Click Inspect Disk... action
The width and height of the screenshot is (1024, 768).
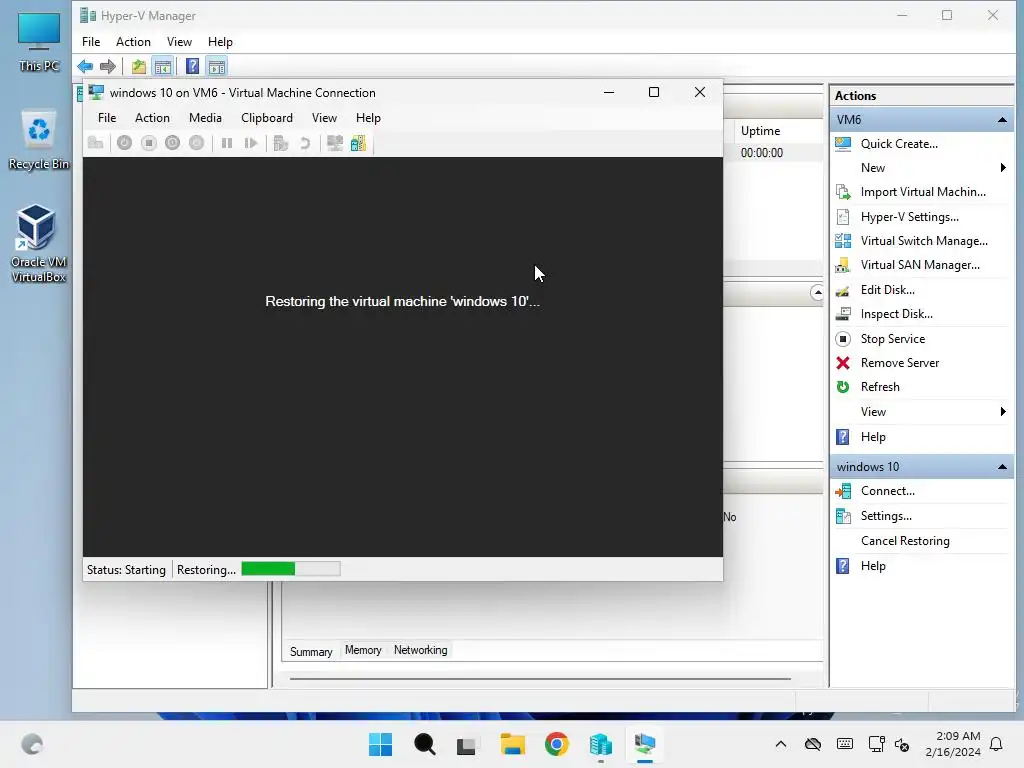point(896,314)
